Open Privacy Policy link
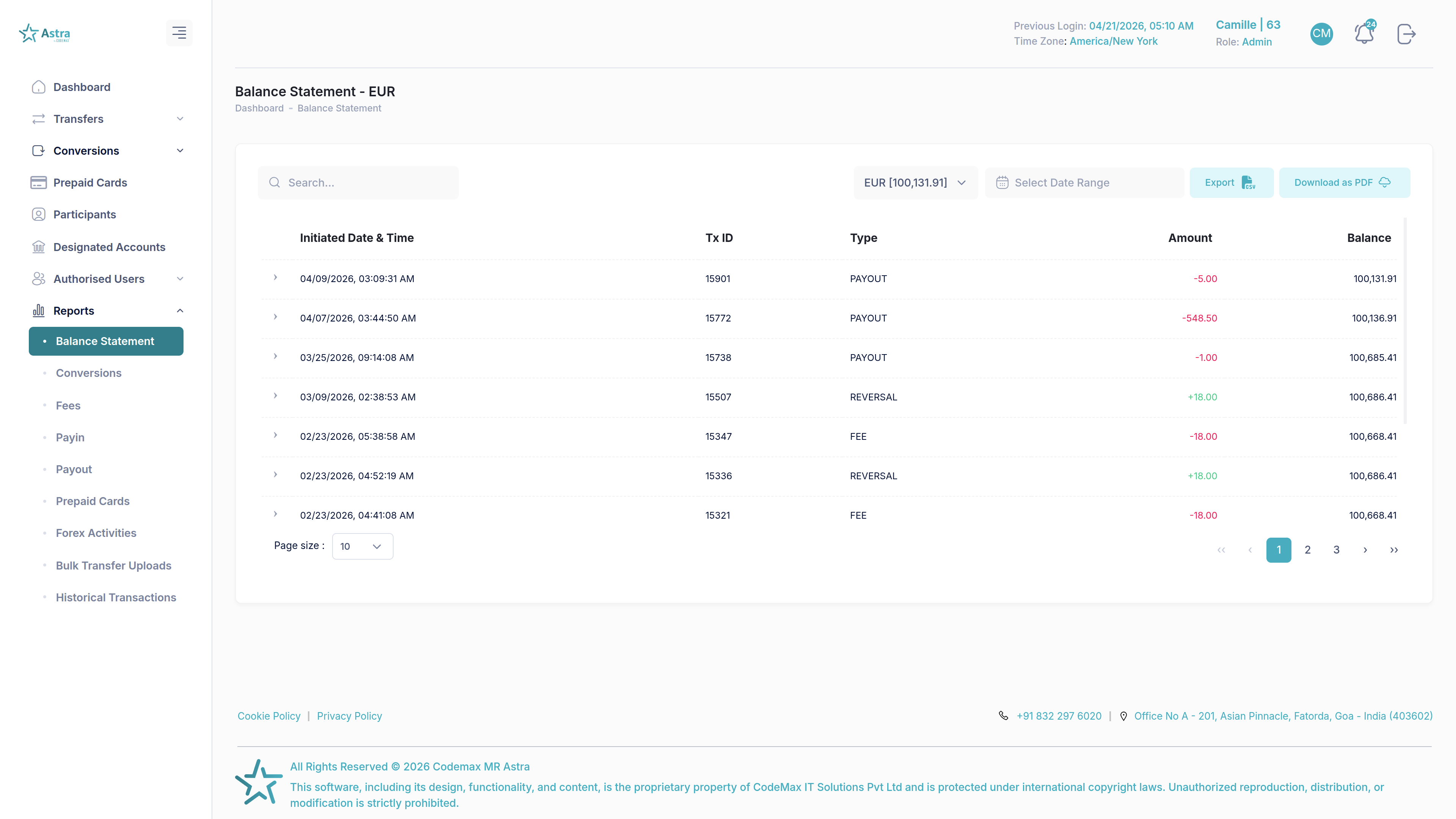The height and width of the screenshot is (819, 1456). click(x=349, y=716)
